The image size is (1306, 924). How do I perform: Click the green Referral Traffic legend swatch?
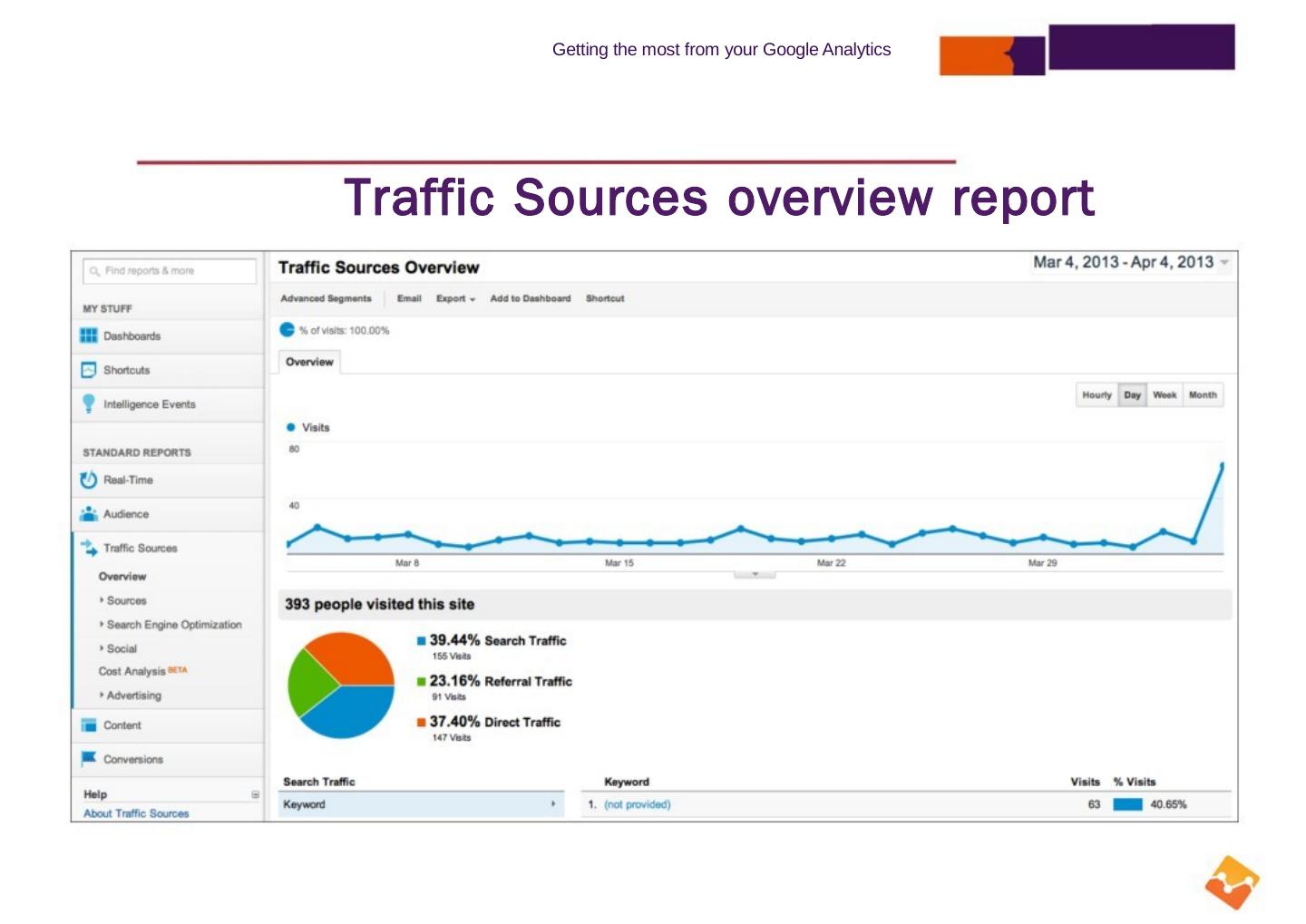422,682
